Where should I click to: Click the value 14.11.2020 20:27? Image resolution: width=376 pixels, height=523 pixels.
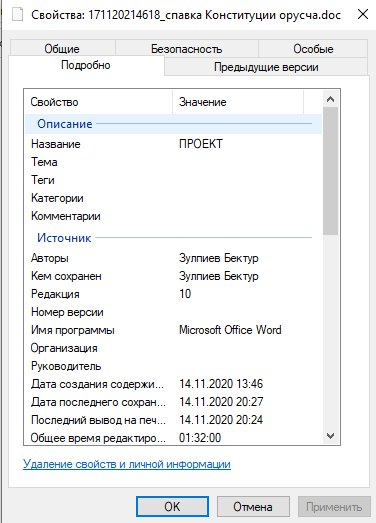(x=221, y=402)
